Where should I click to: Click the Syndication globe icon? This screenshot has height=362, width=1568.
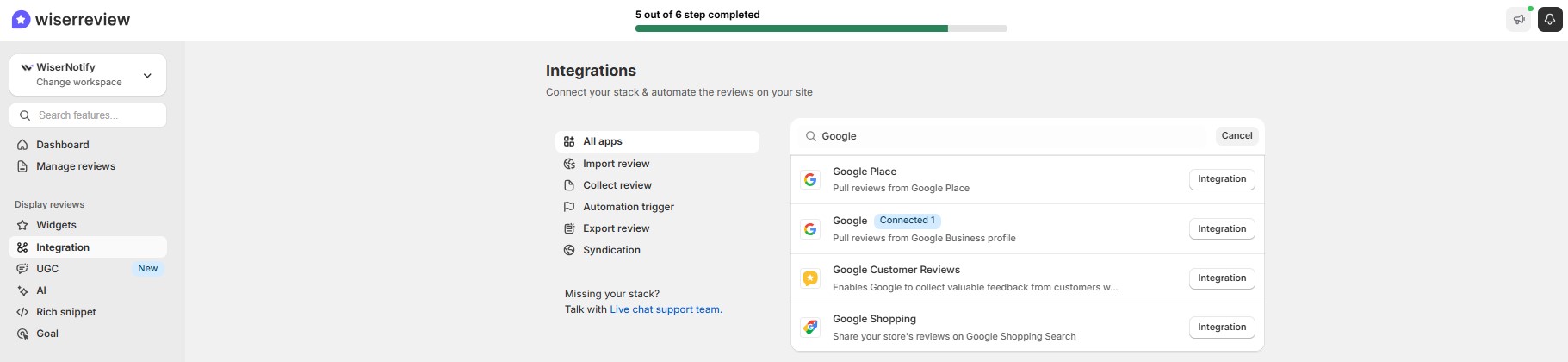tap(569, 250)
